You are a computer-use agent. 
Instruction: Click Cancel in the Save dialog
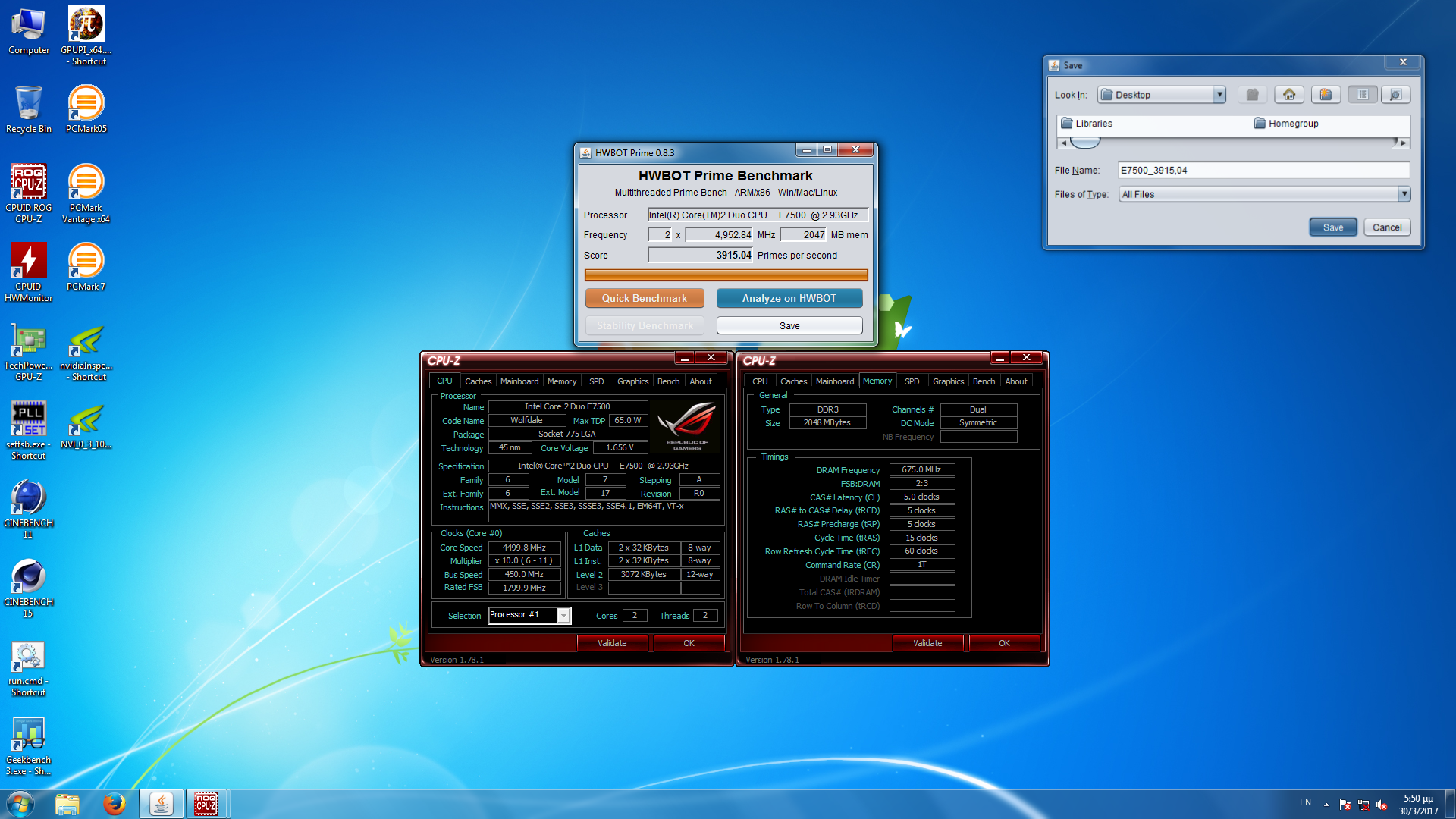tap(1387, 227)
